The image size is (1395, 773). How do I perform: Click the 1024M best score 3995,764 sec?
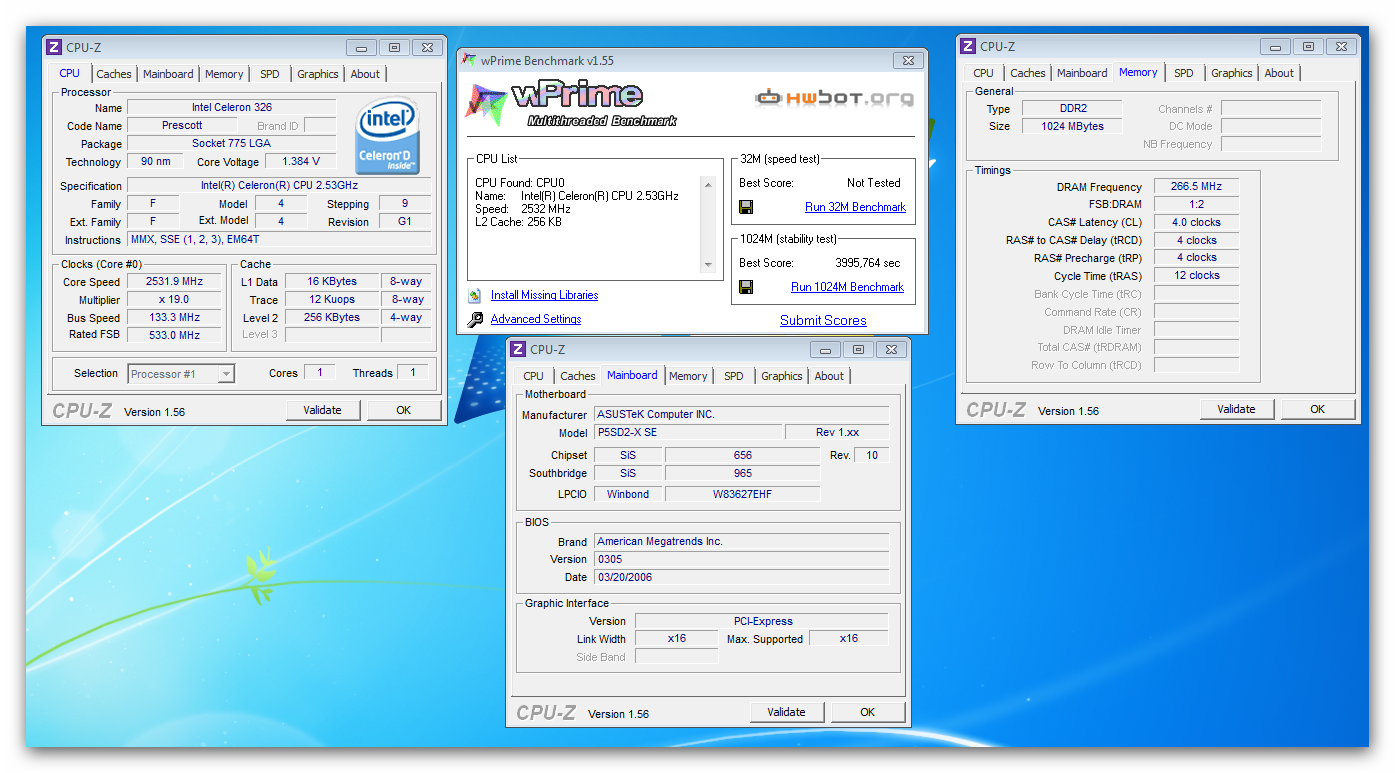[x=867, y=263]
